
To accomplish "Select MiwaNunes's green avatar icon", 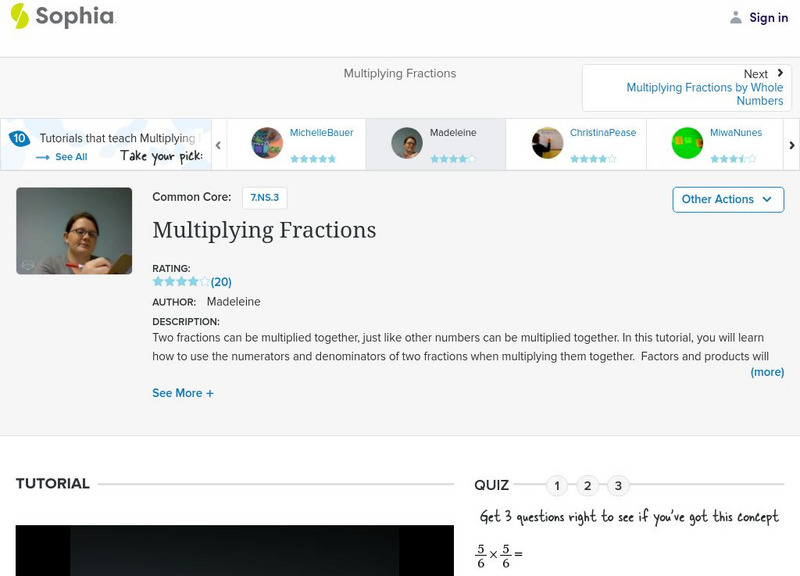I will point(687,143).
